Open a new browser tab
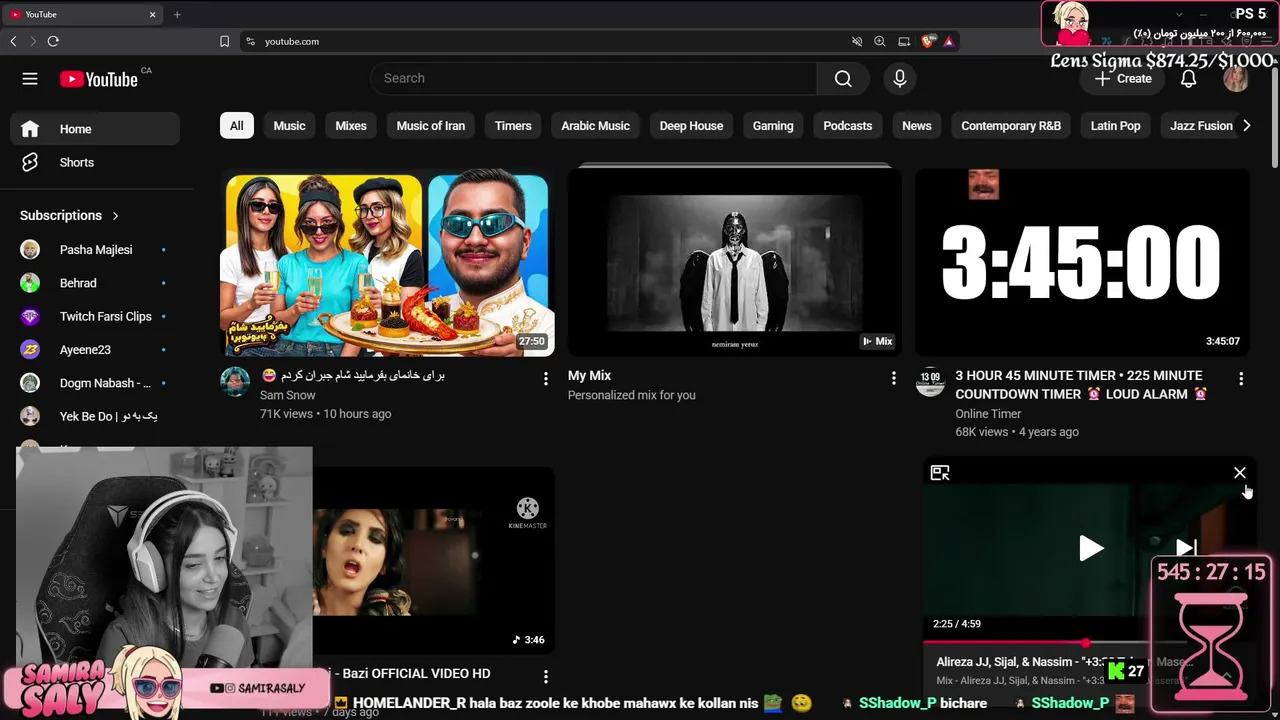Image resolution: width=1280 pixels, height=720 pixels. point(177,14)
